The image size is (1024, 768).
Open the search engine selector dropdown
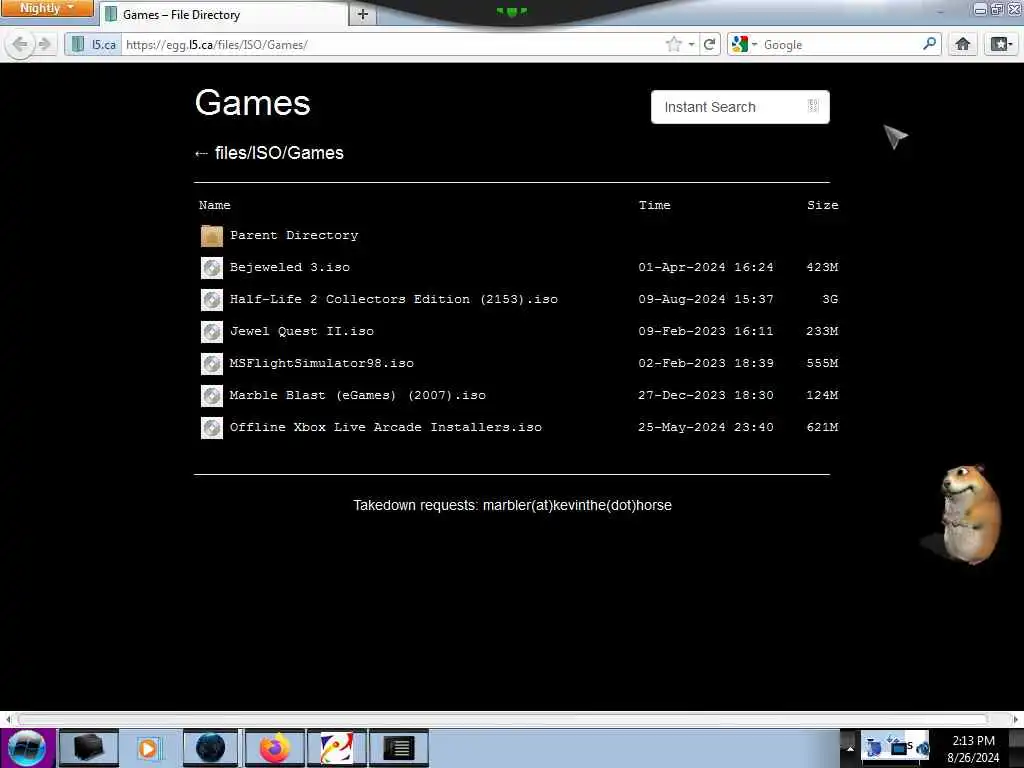tap(744, 44)
